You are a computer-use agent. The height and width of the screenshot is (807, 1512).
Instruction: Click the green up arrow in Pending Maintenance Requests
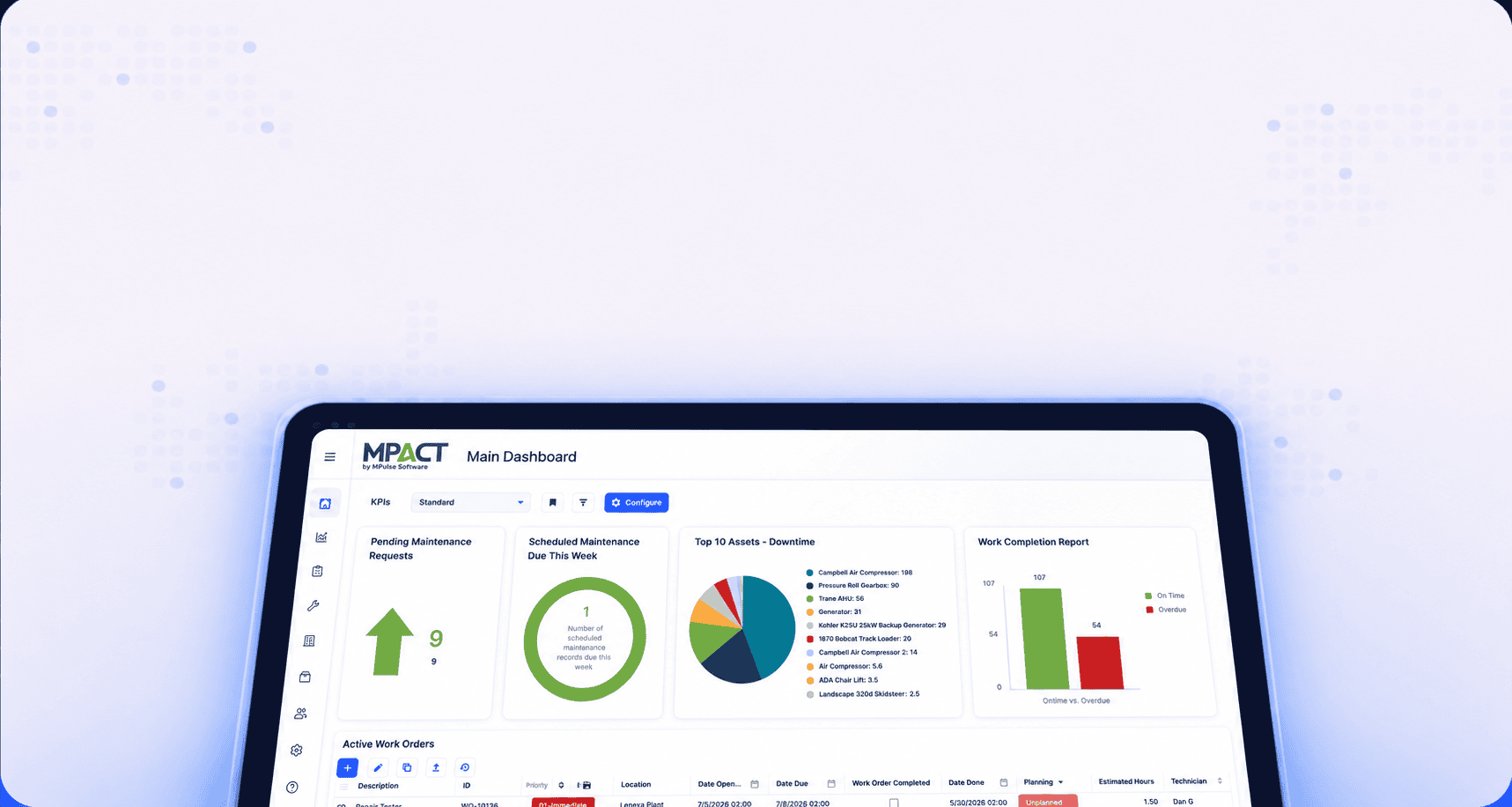click(x=389, y=641)
